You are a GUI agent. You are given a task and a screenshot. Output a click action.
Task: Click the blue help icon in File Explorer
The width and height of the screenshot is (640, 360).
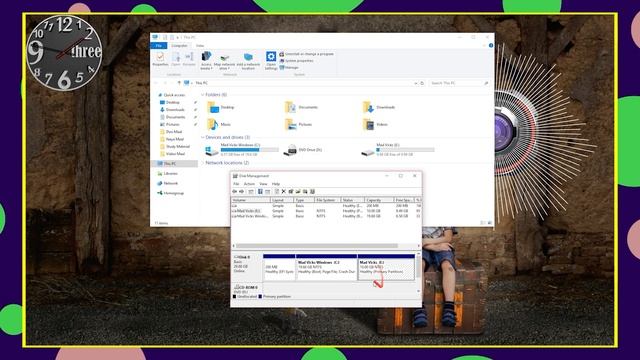tap(491, 45)
